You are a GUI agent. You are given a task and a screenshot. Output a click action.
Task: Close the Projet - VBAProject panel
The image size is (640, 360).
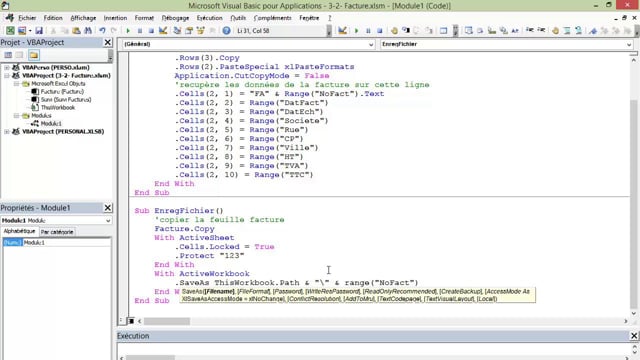point(108,42)
